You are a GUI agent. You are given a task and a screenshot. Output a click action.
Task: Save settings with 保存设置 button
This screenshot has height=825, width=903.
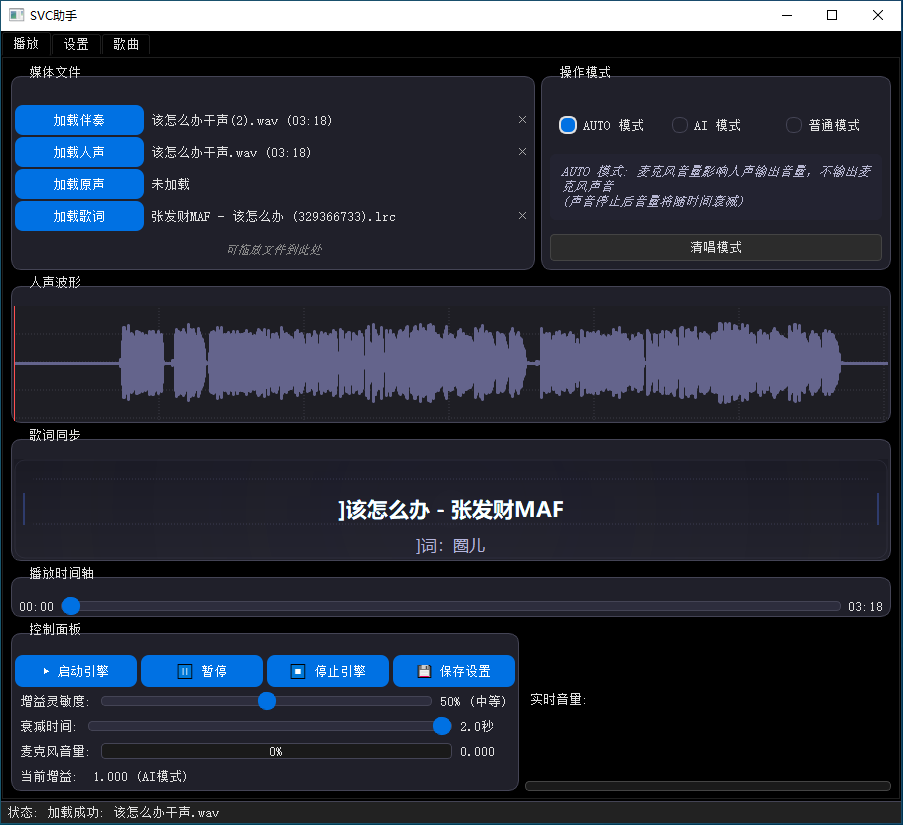click(x=454, y=671)
